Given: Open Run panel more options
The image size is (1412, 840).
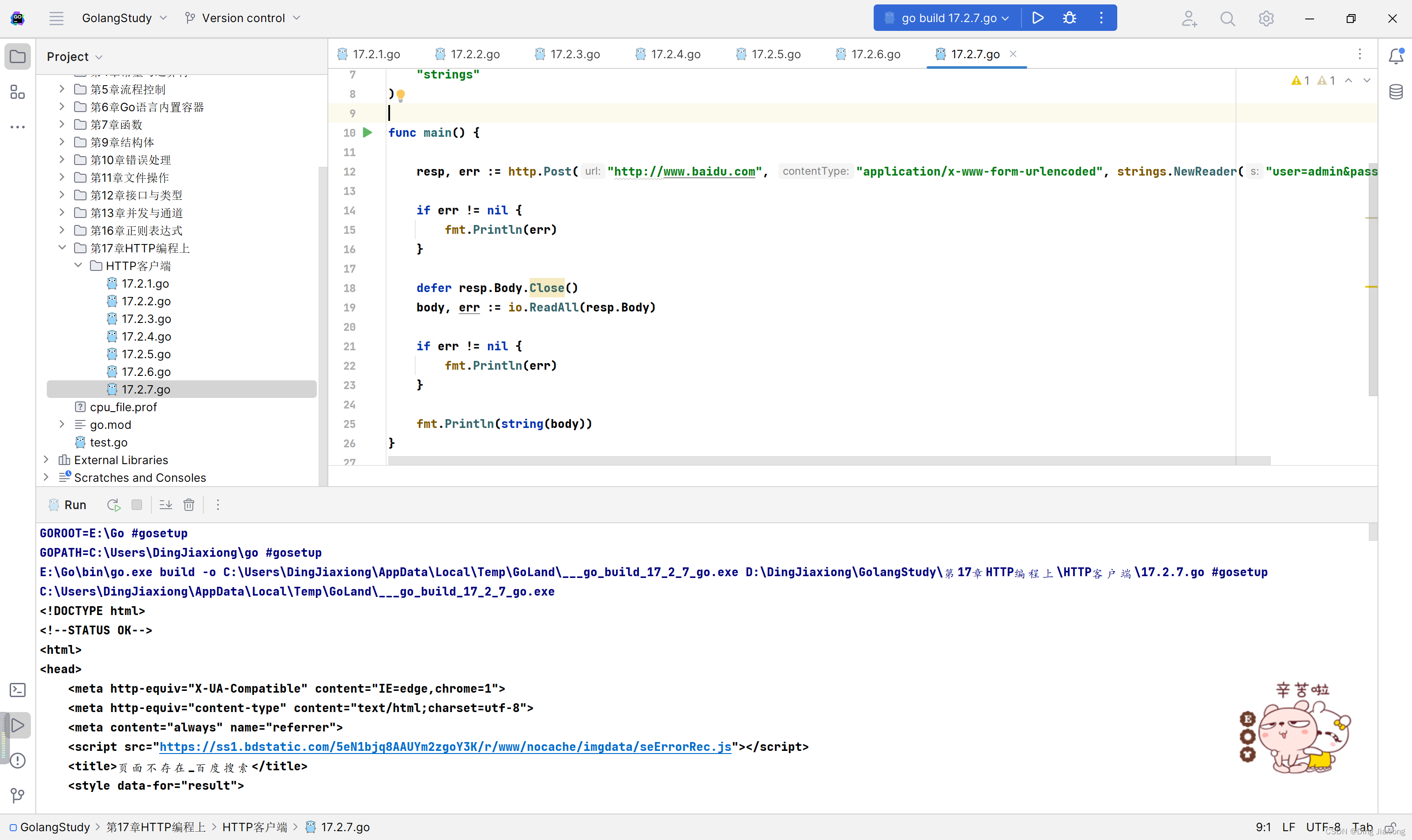Looking at the screenshot, I should 218,504.
